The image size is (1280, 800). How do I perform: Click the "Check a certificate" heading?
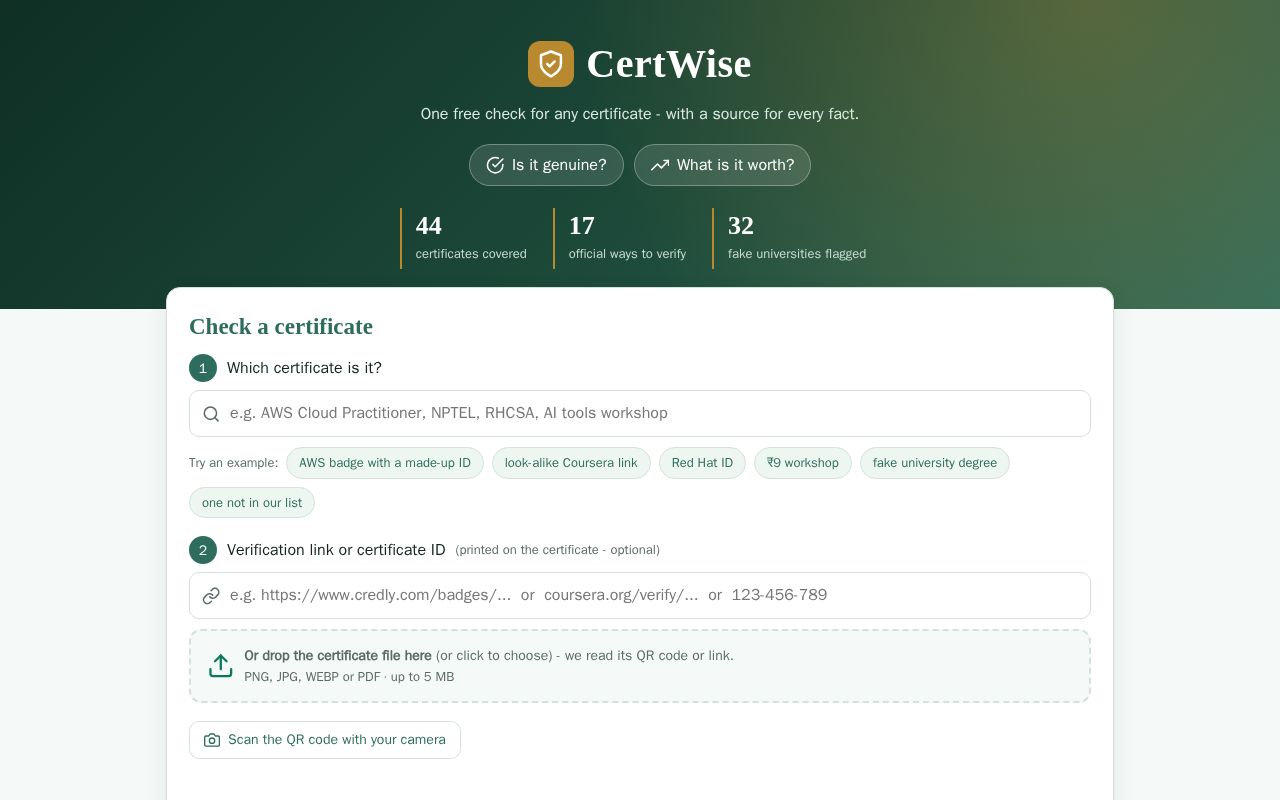[x=281, y=327]
